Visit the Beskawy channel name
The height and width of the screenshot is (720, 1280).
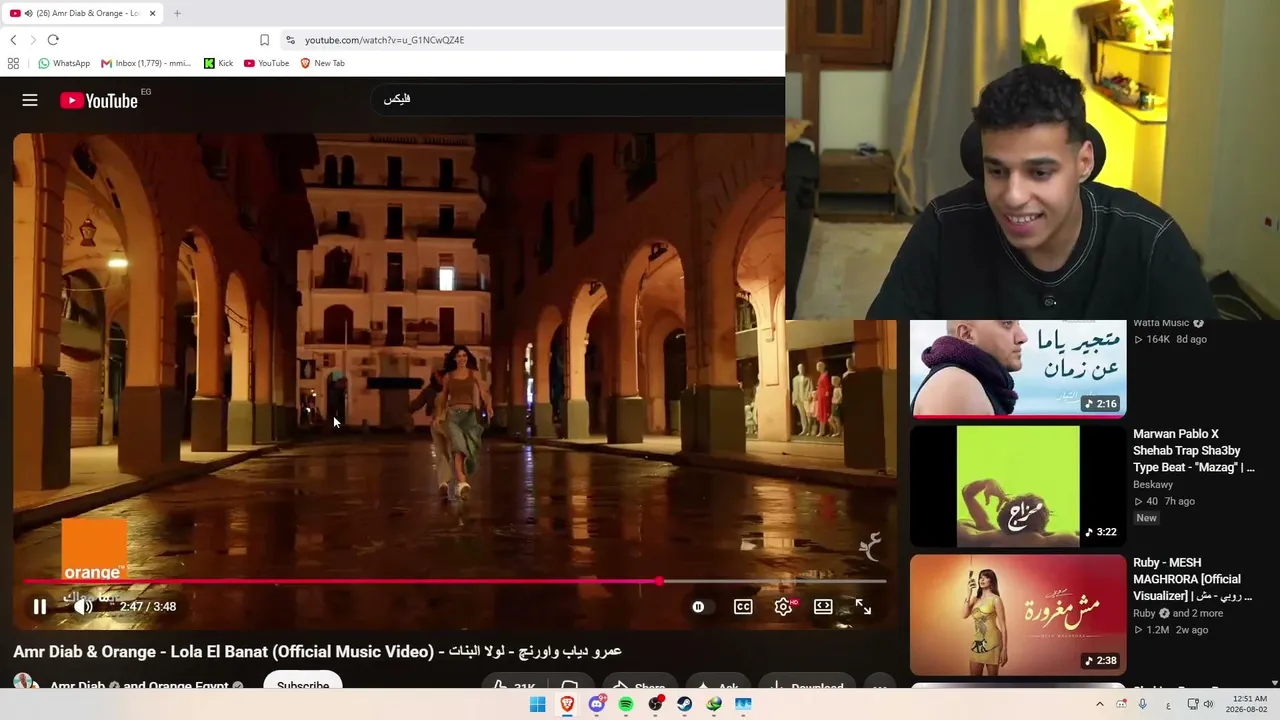(x=1154, y=485)
